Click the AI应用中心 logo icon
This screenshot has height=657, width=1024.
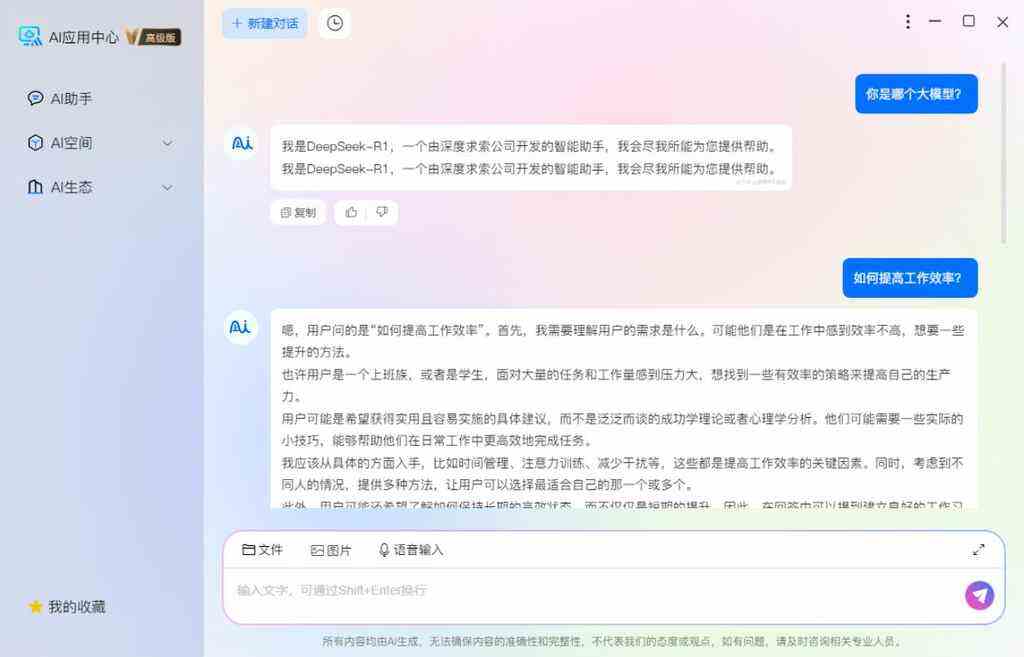(x=30, y=37)
